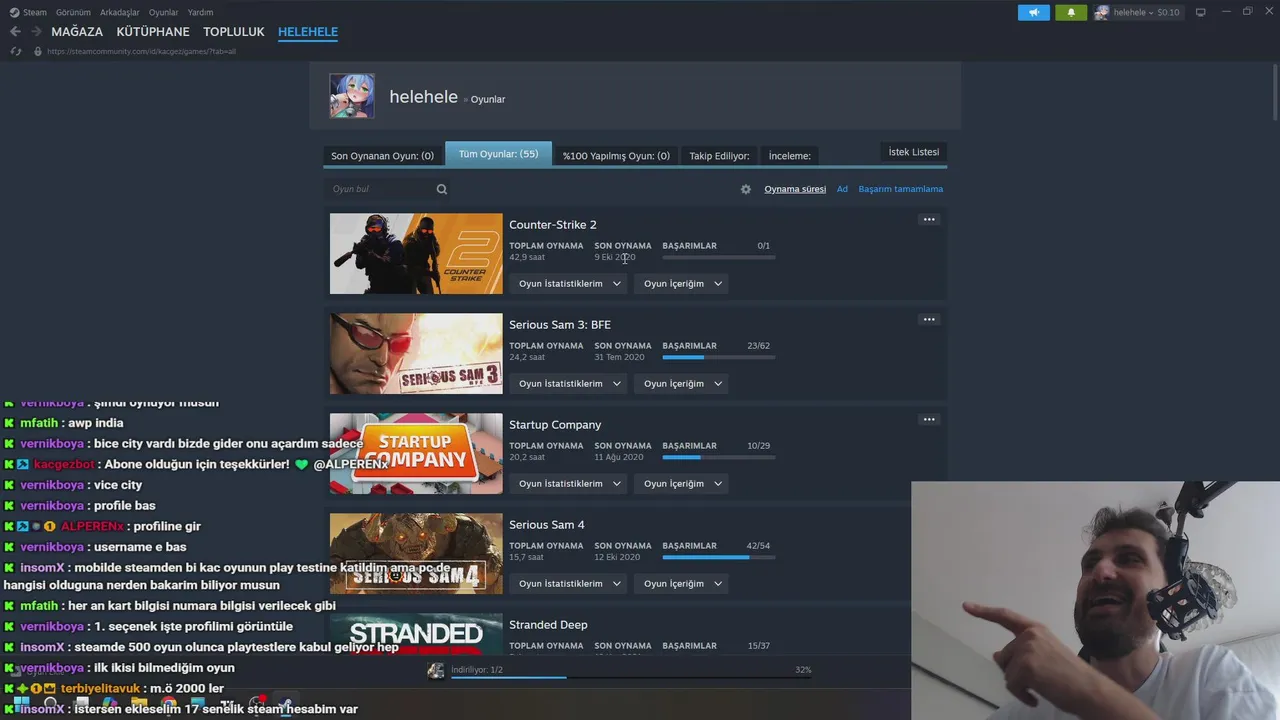Image resolution: width=1280 pixels, height=720 pixels.
Task: Click the magnifier icon in game search
Action: point(442,189)
